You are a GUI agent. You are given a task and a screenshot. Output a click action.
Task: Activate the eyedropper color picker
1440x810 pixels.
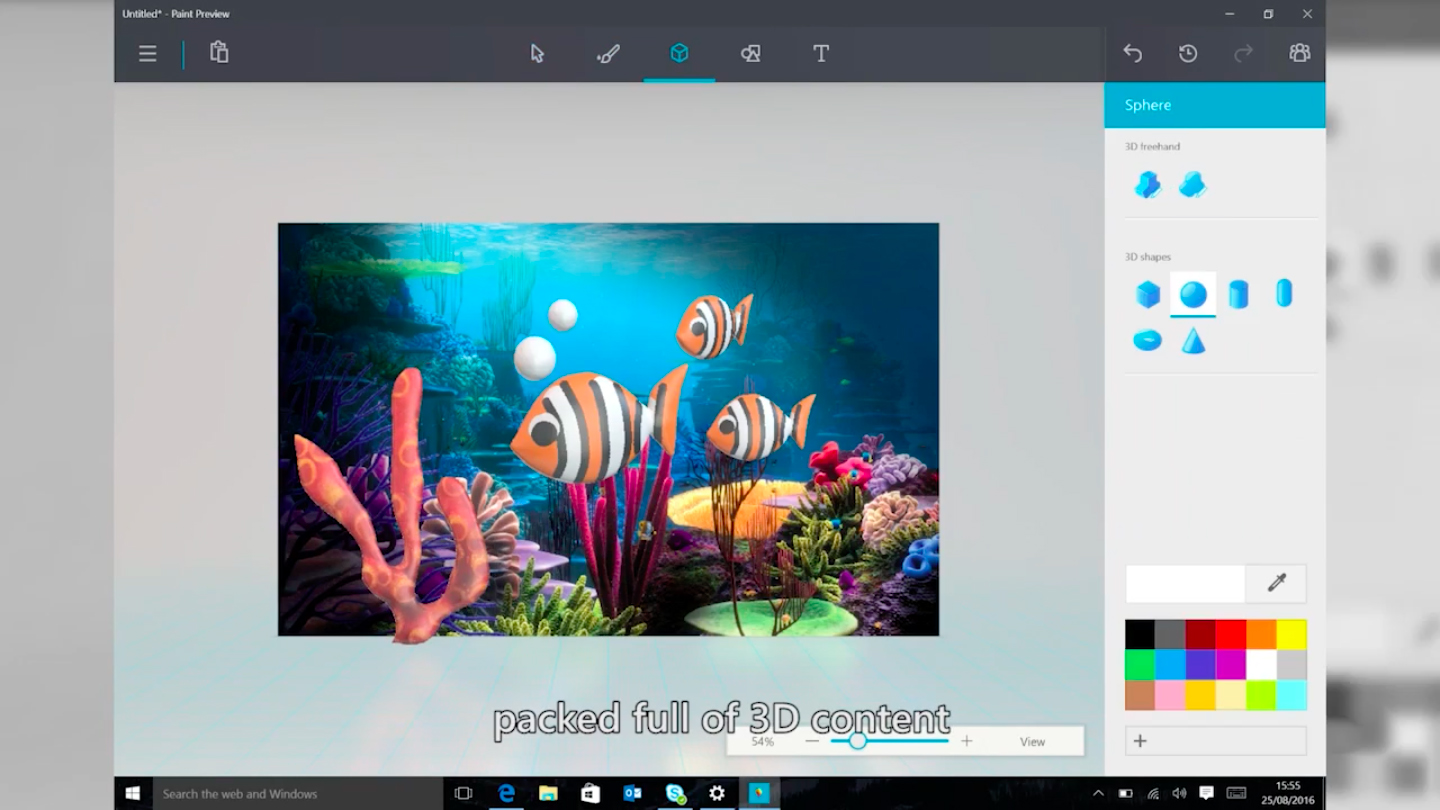tap(1276, 584)
